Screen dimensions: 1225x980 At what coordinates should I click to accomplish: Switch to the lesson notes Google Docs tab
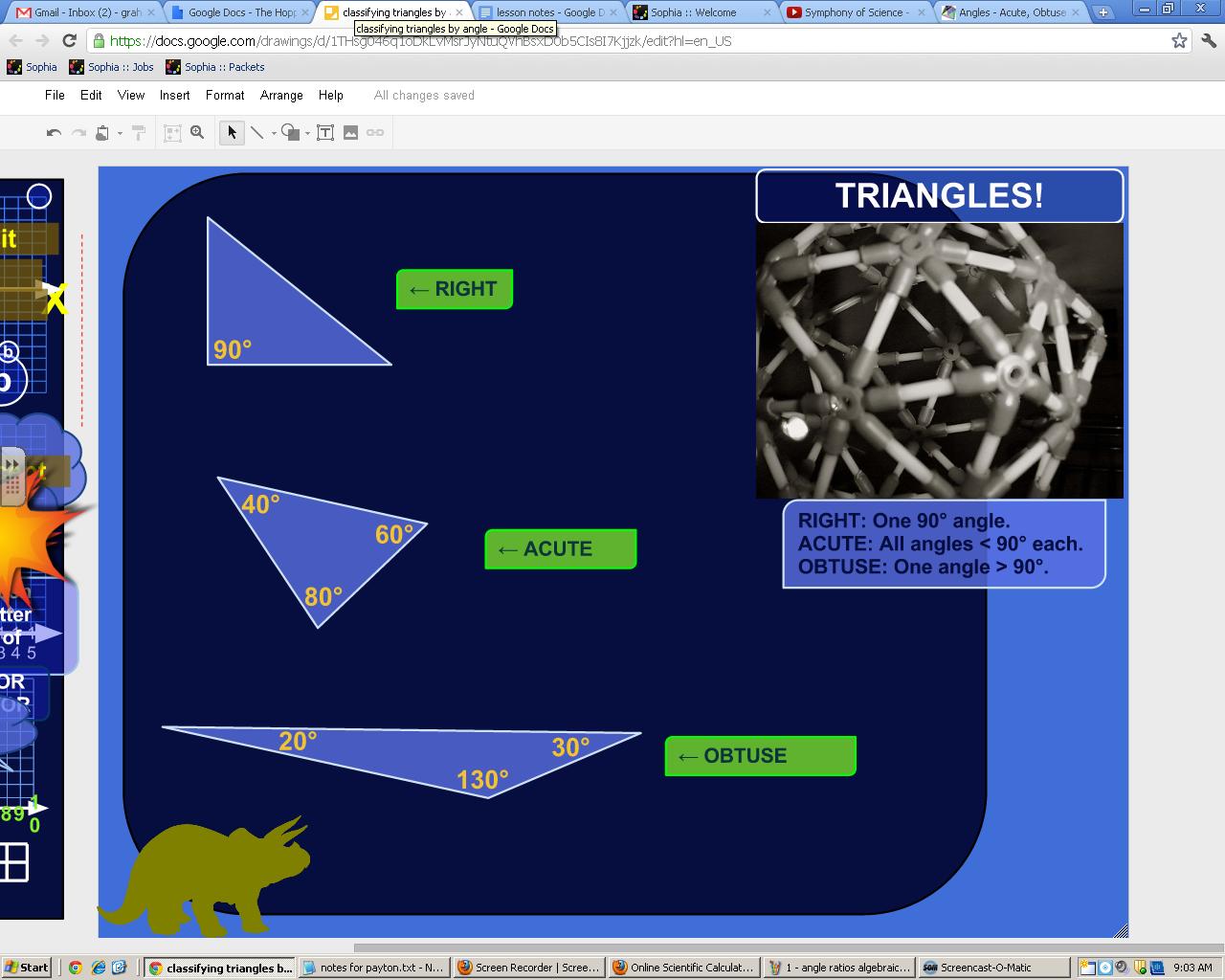tap(546, 12)
